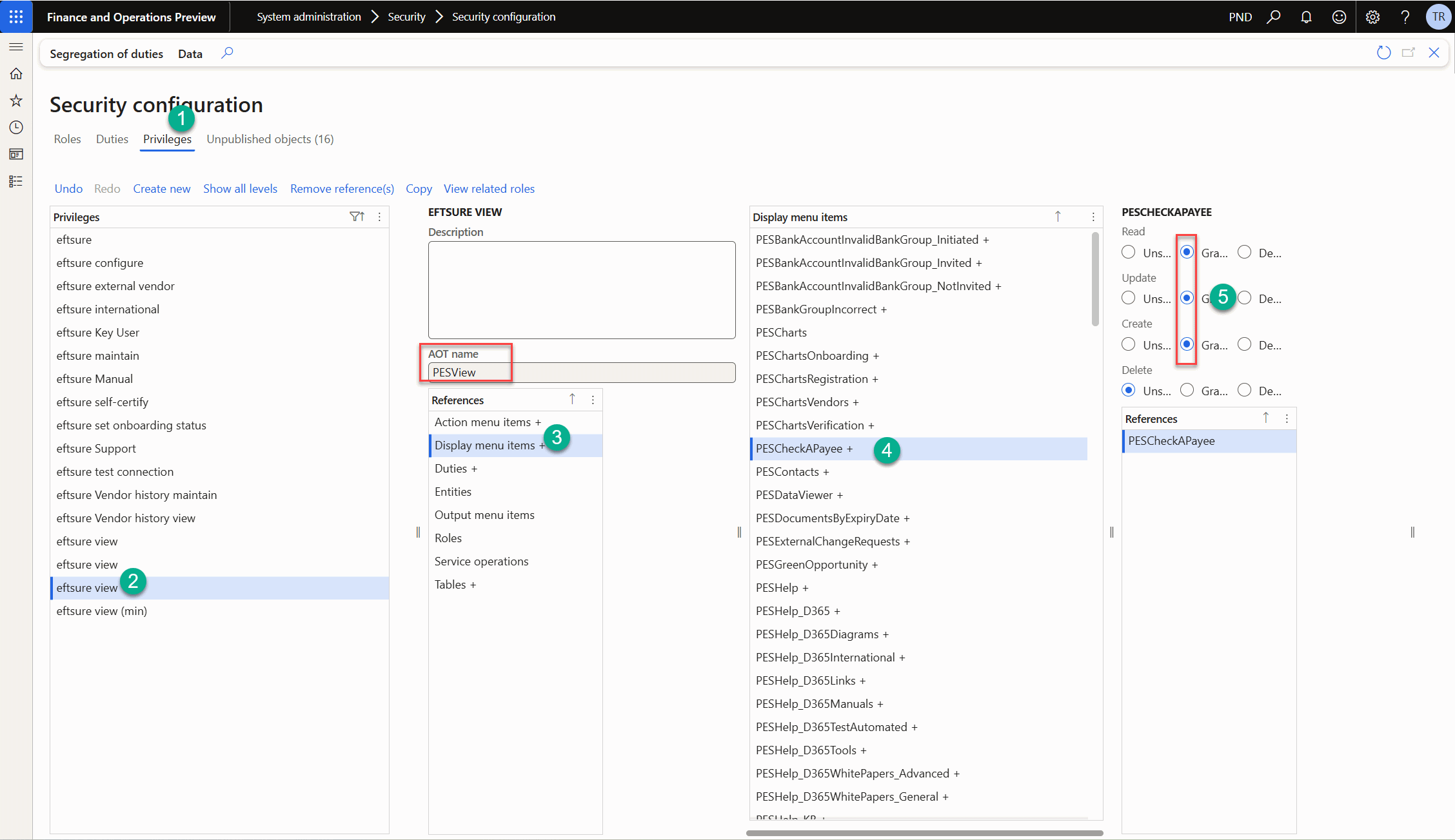Screen dimensions: 1455x840
Task: Open the help question mark
Action: pyautogui.click(x=1405, y=17)
